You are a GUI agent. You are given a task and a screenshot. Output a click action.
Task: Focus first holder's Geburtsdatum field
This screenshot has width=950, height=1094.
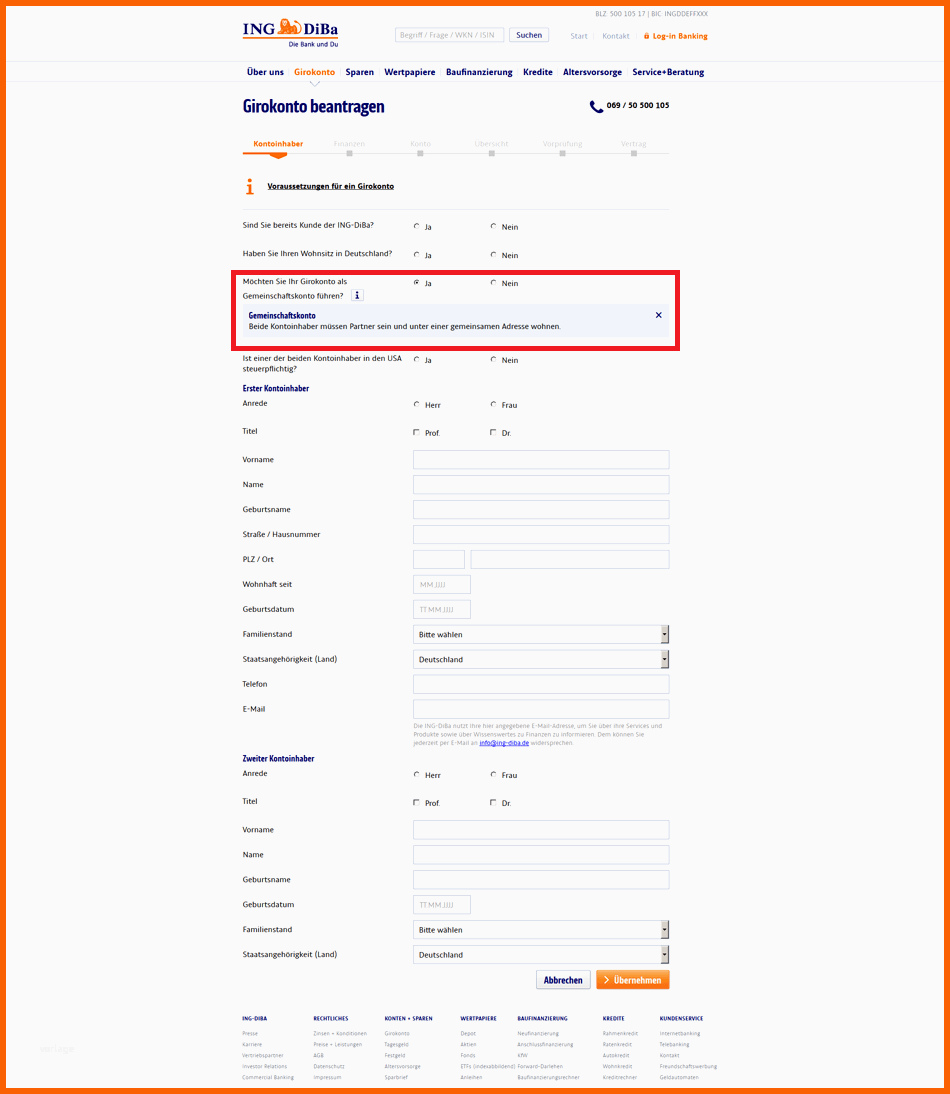click(442, 609)
